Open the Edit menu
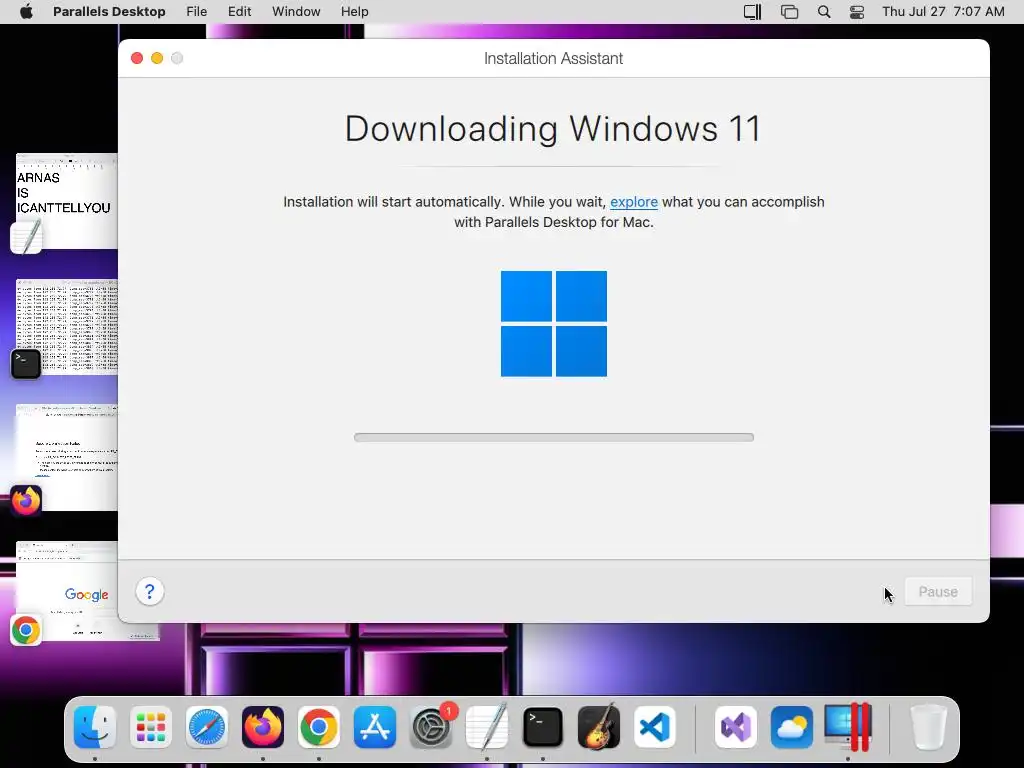Screen dimensions: 1024x768 point(239,12)
